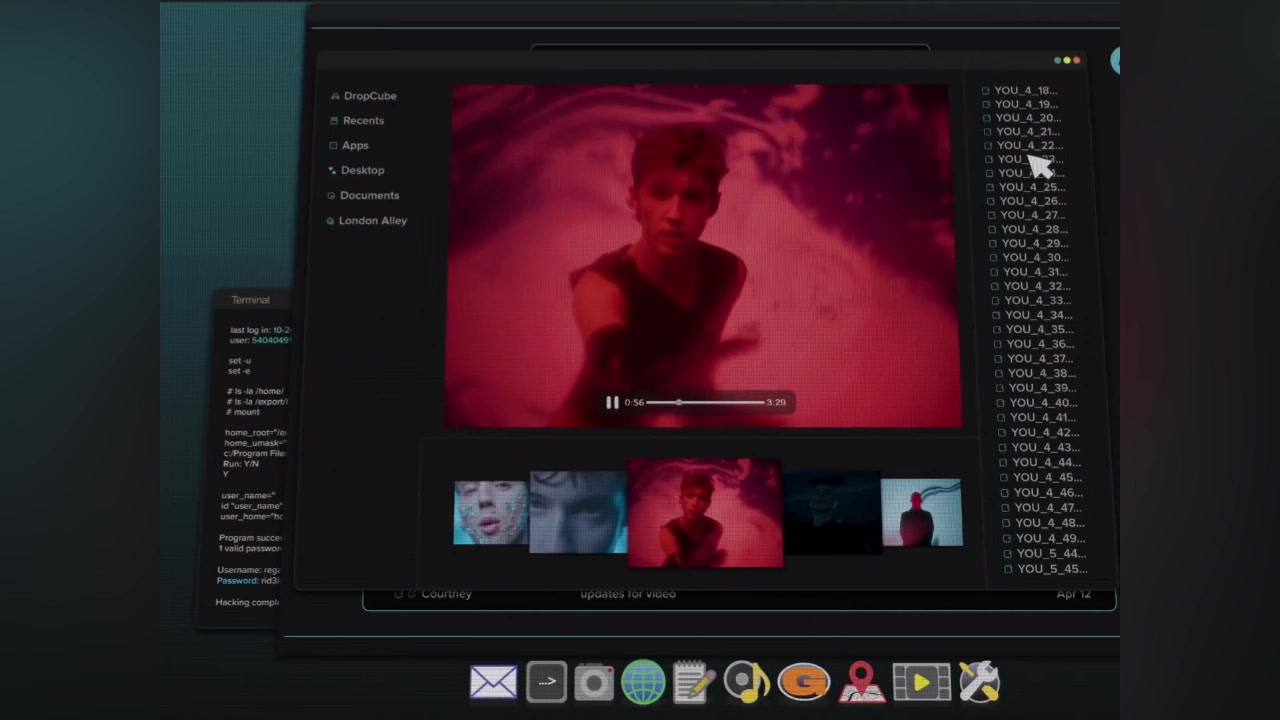Viewport: 1280px width, 720px height.
Task: Open the globe web browser icon
Action: click(643, 683)
